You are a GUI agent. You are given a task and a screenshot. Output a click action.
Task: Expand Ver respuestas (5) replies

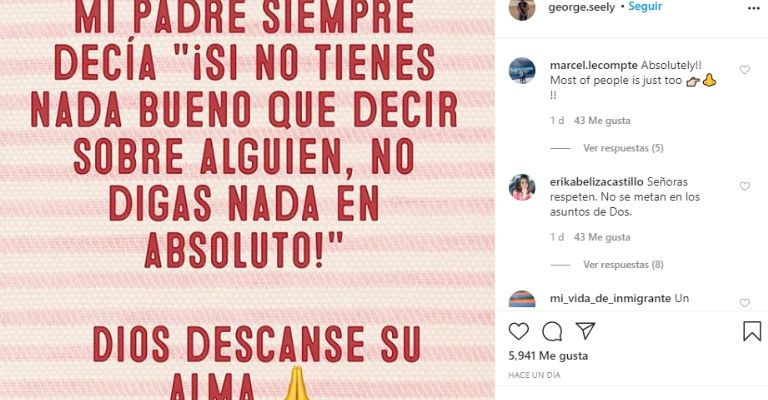[x=623, y=148]
